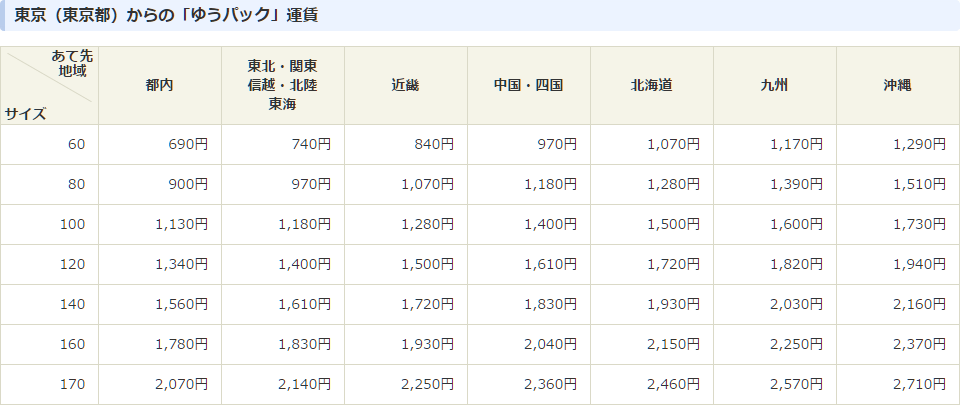Click the 近畿 column header
The width and height of the screenshot is (960, 405).
point(405,86)
